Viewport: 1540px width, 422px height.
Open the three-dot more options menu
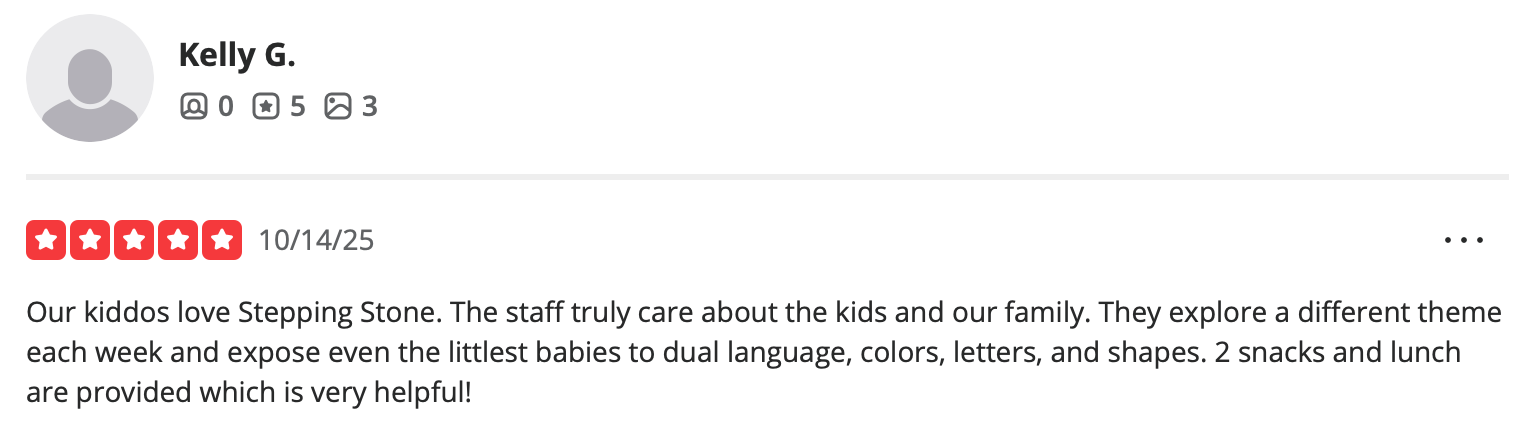1464,241
